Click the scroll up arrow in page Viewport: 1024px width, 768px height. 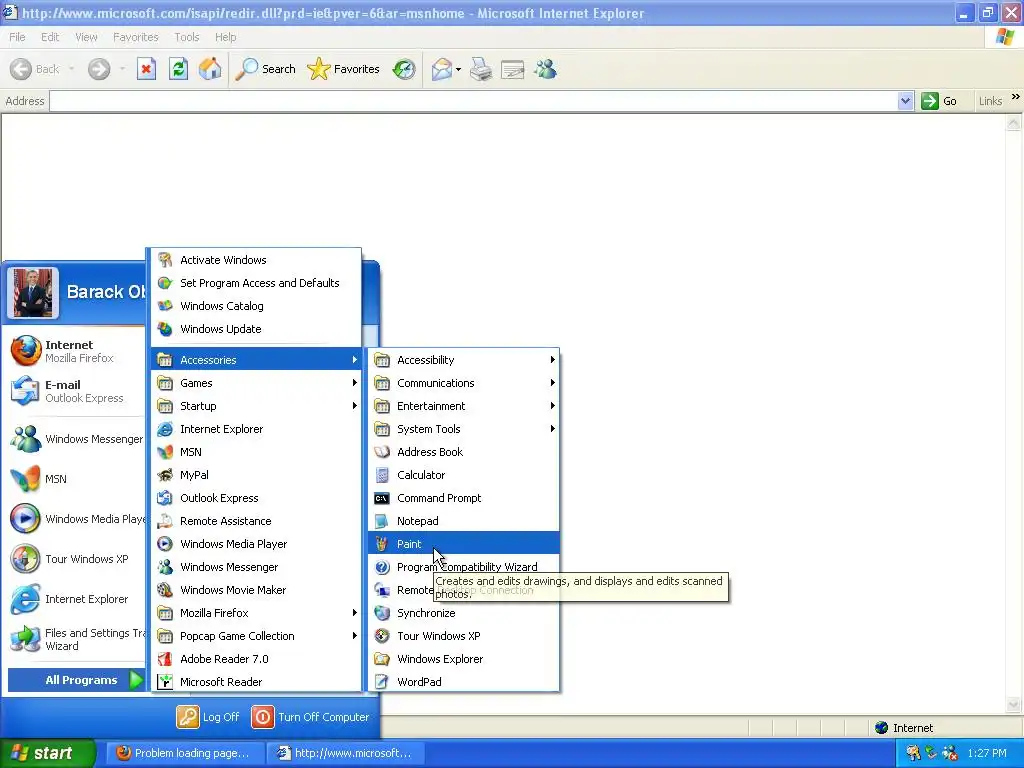tap(1013, 122)
